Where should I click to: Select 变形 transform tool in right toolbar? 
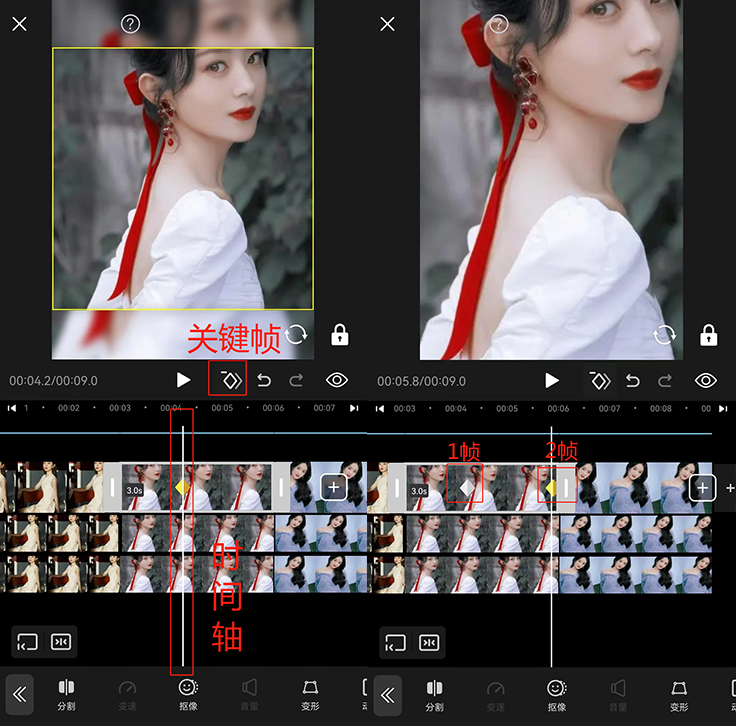pos(679,696)
